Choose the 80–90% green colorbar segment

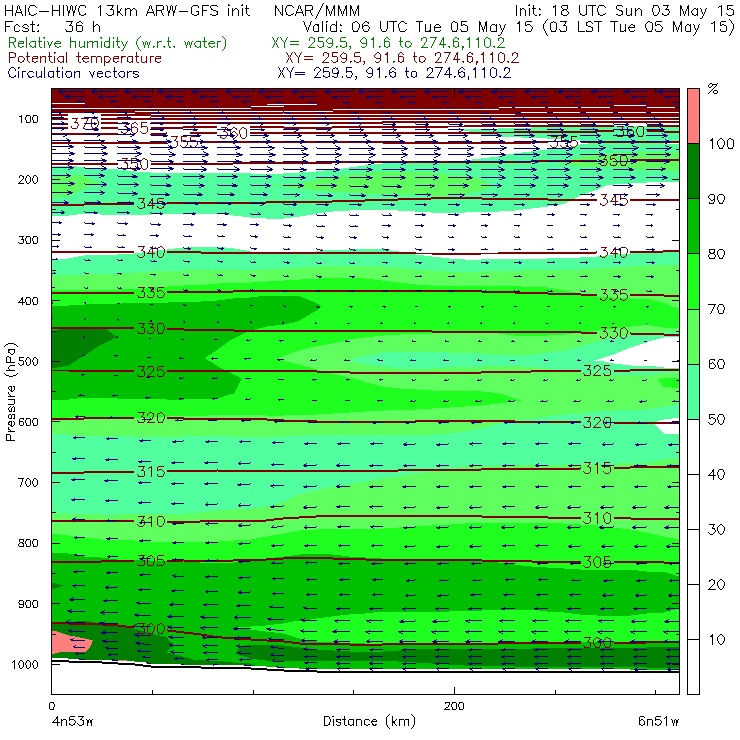693,226
